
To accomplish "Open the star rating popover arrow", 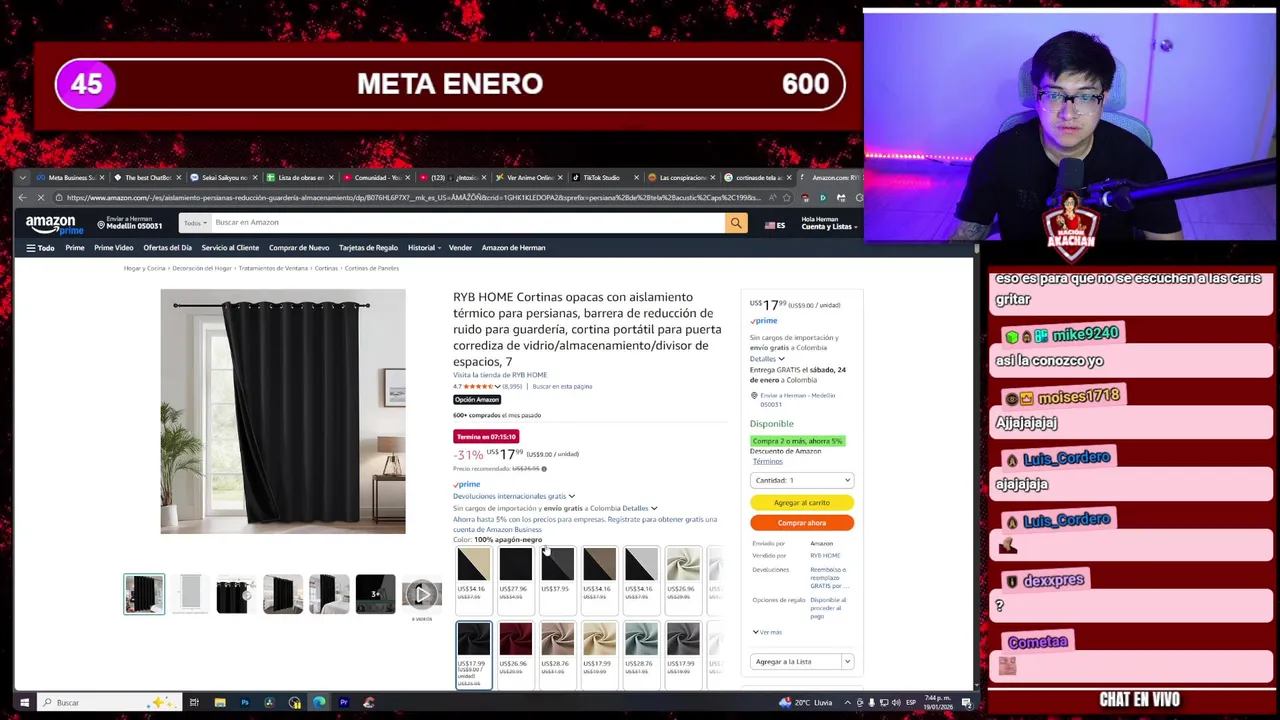I will point(498,387).
